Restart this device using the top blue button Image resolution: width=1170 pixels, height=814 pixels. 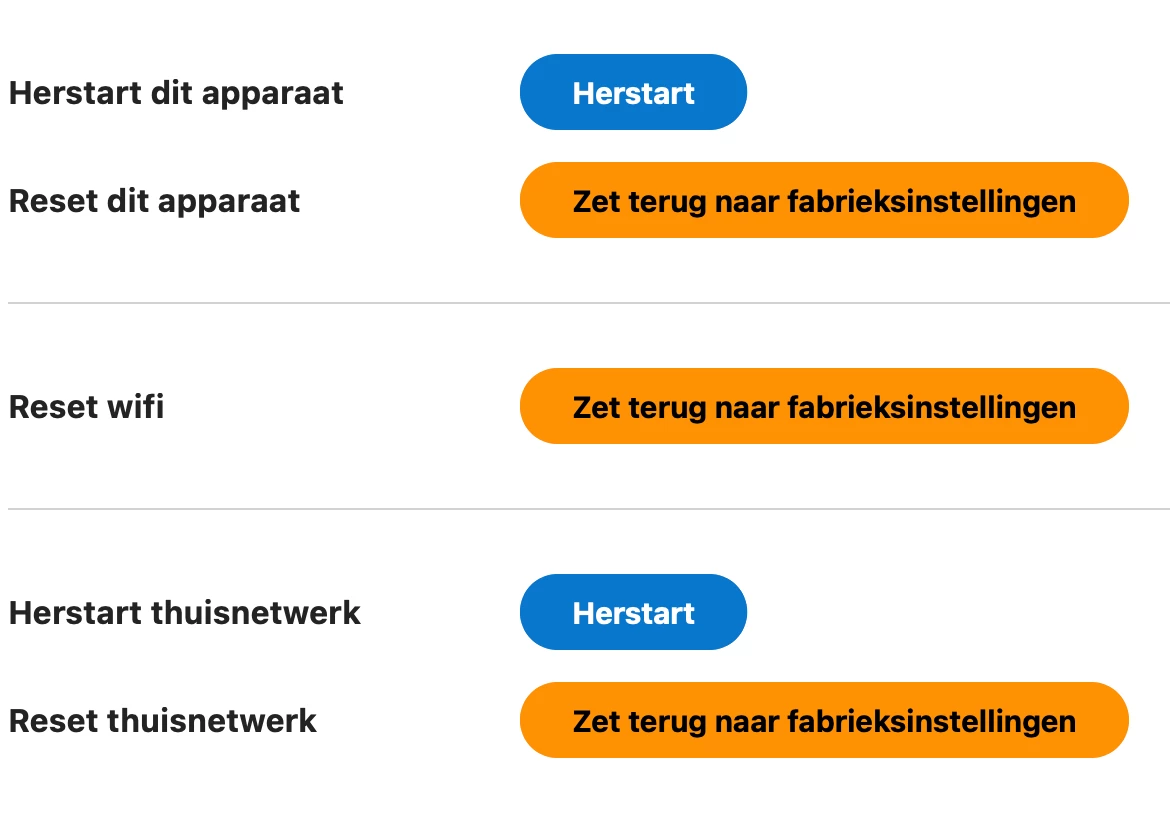coord(633,93)
